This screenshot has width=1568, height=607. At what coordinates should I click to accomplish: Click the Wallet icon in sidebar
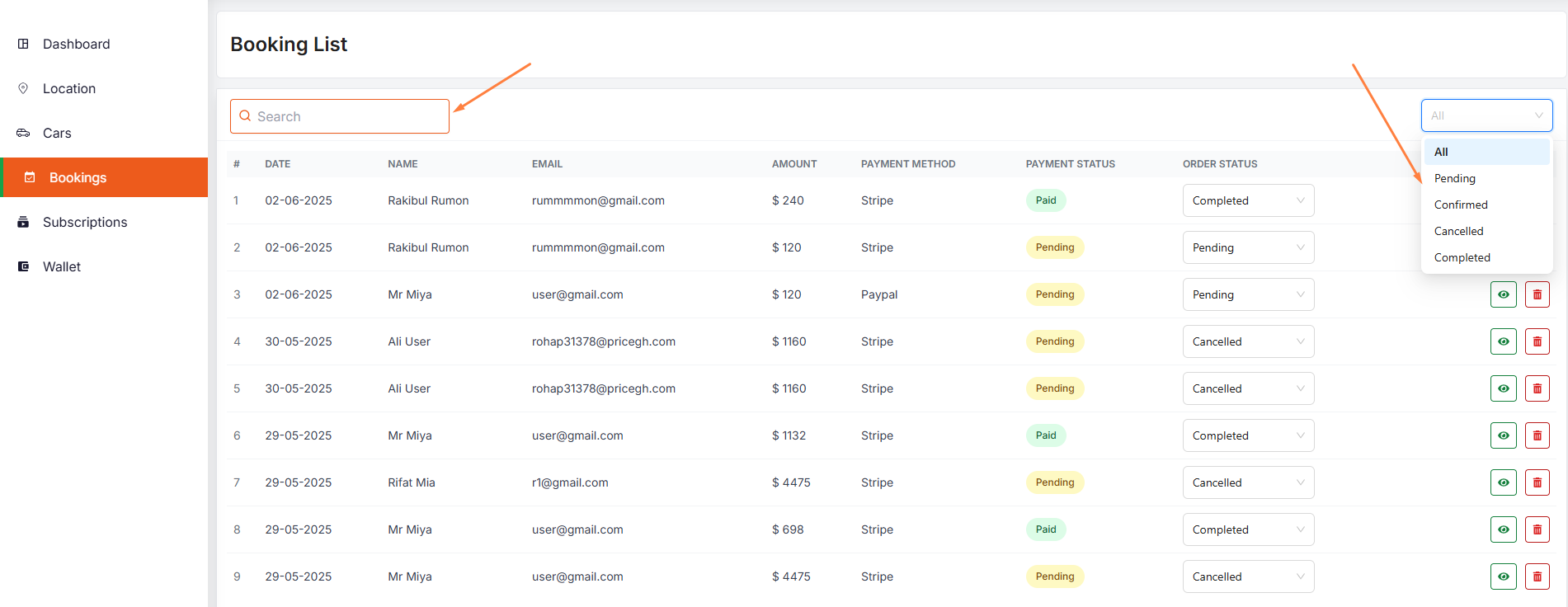point(23,266)
